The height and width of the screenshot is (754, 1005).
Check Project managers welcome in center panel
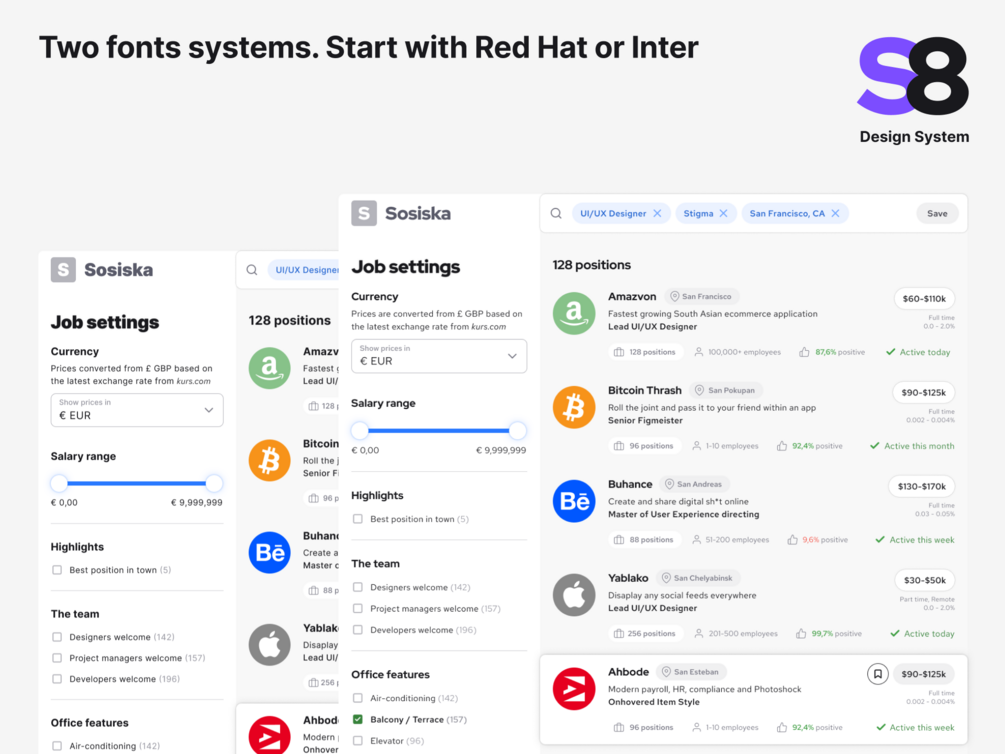click(358, 608)
